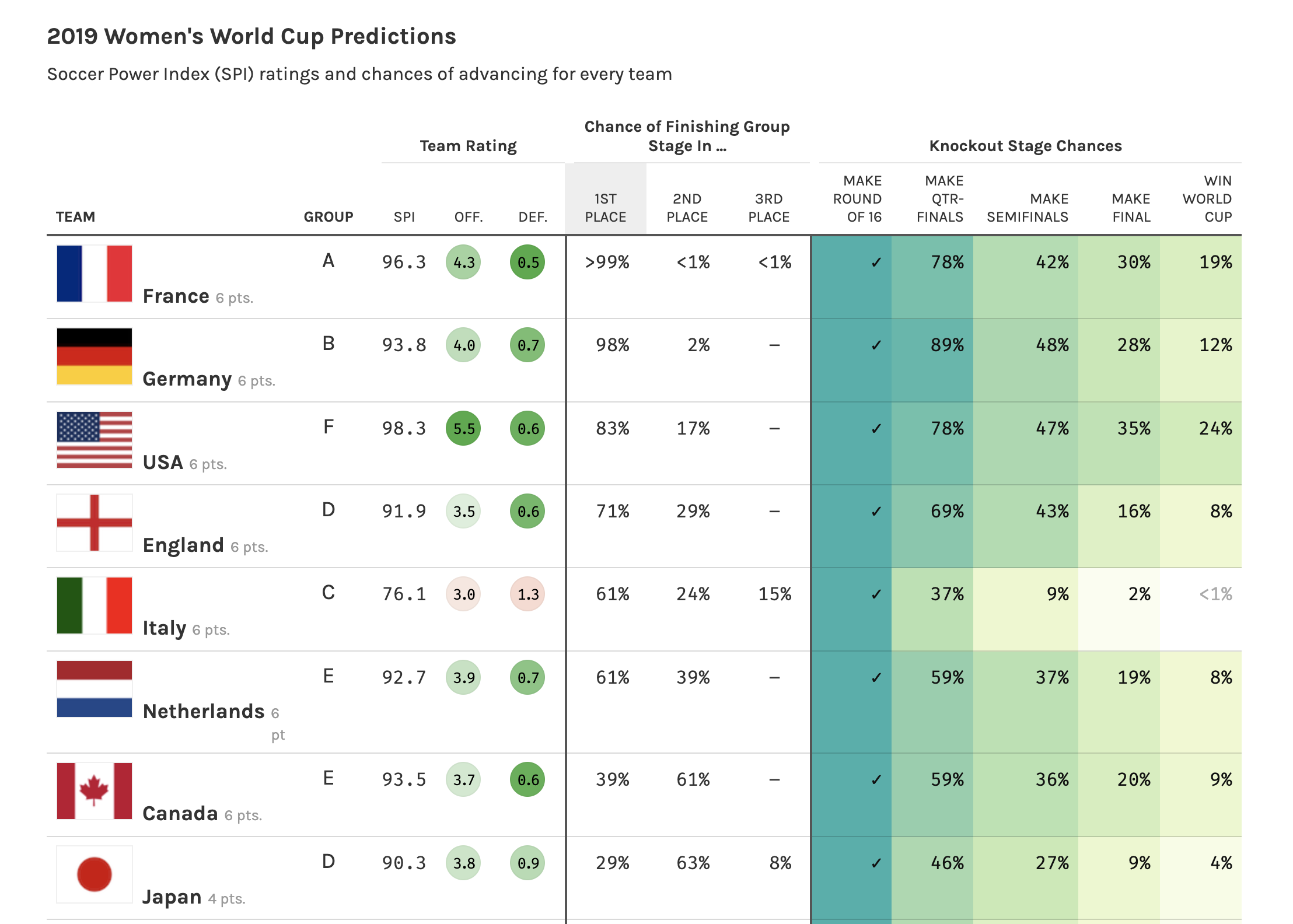
Task: Sort table by 1ST PLACE column
Action: point(605,208)
